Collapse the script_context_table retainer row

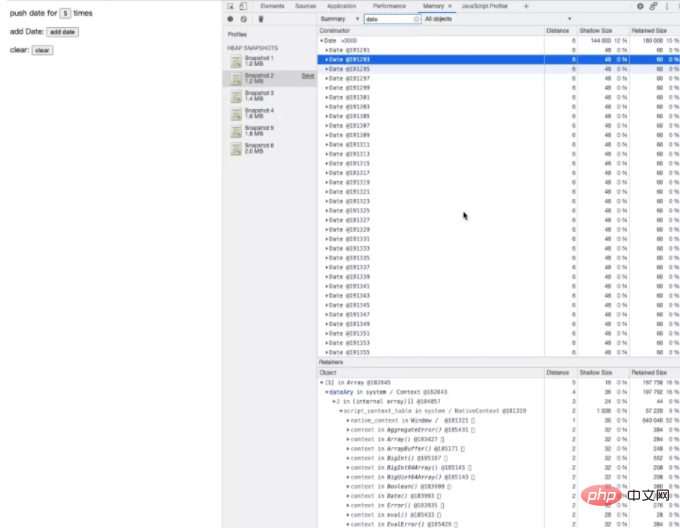pos(341,411)
